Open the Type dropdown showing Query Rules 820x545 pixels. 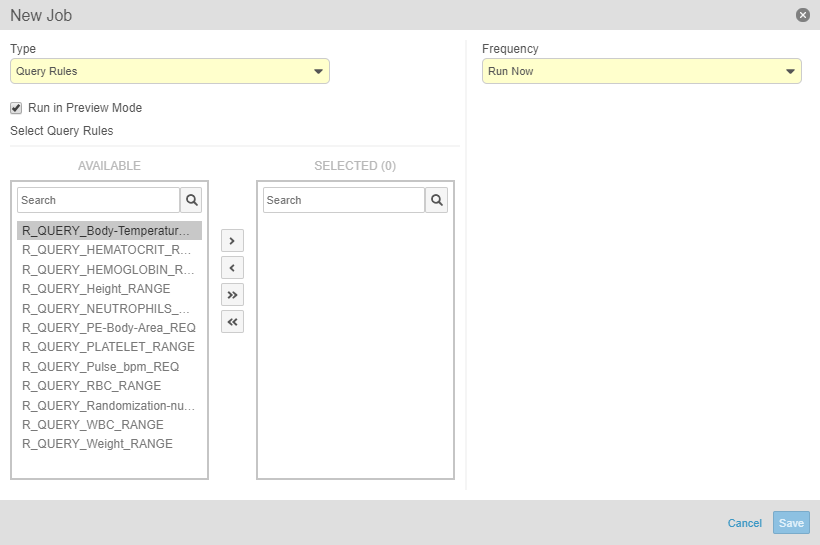pos(170,71)
